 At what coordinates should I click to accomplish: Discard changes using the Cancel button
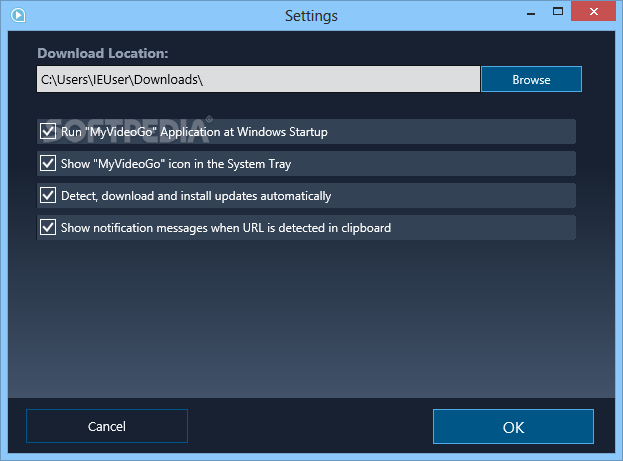(107, 426)
